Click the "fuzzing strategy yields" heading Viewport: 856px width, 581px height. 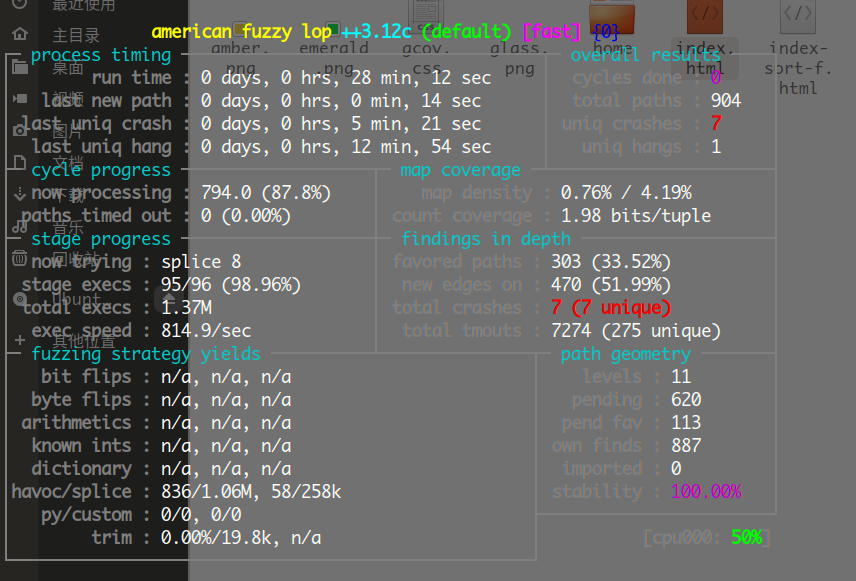[x=146, y=354]
